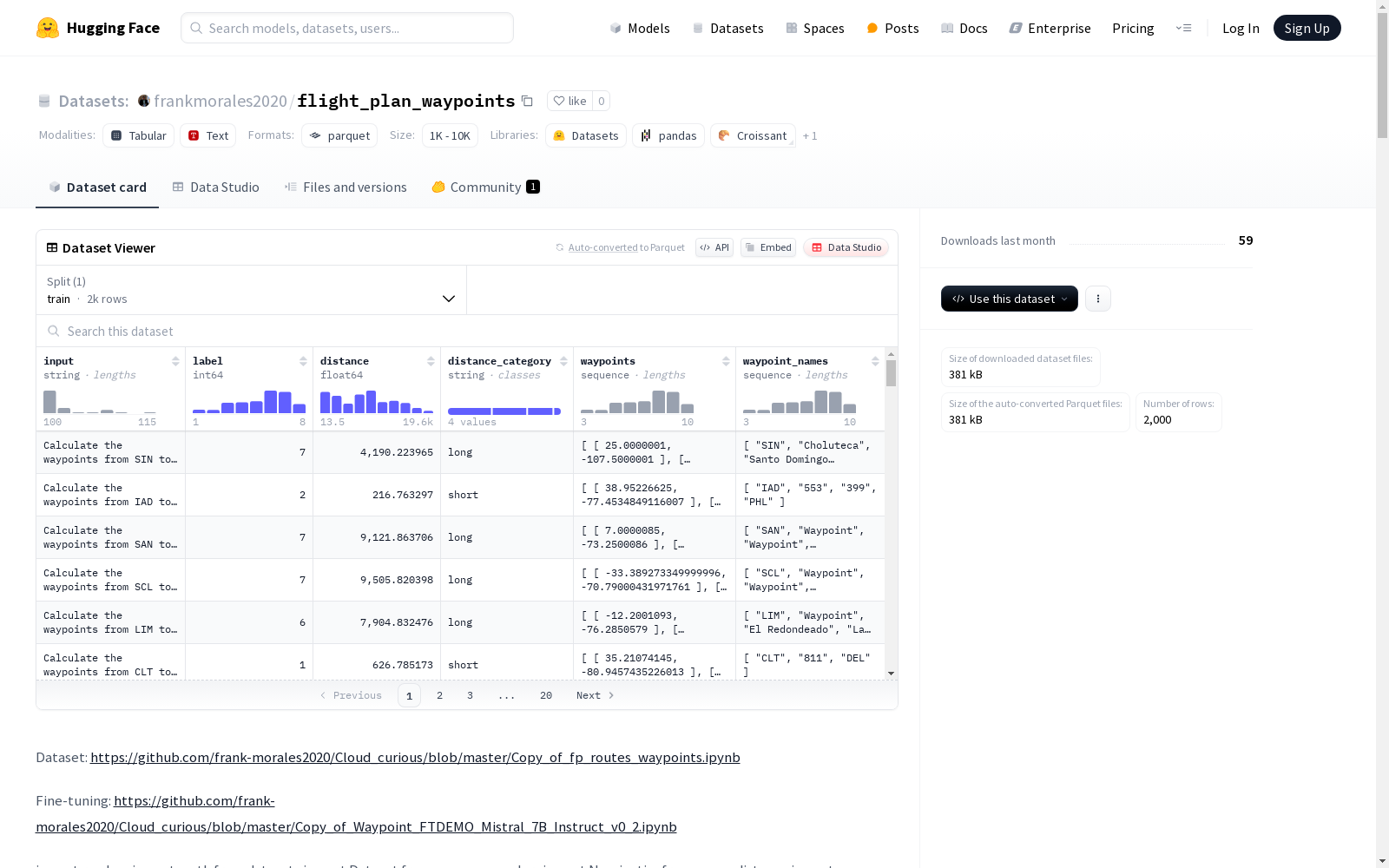Sort the distance_category column

[x=563, y=361]
